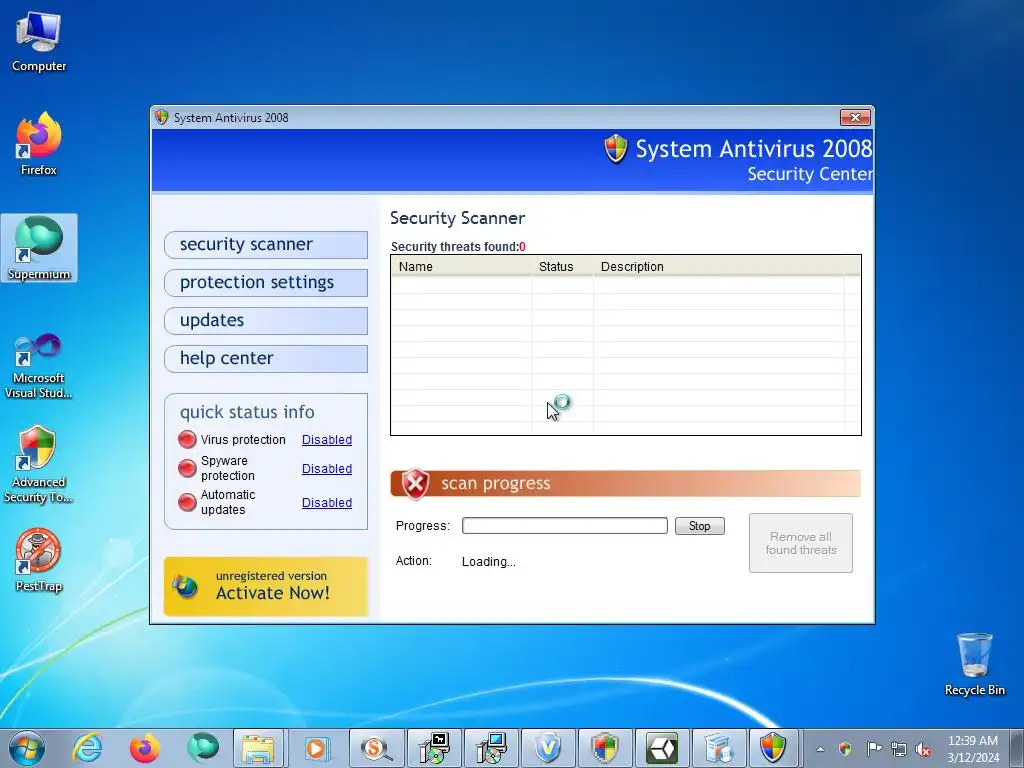Screen dimensions: 1024x768
Task: Click the red X shield scan progress icon
Action: 415,484
